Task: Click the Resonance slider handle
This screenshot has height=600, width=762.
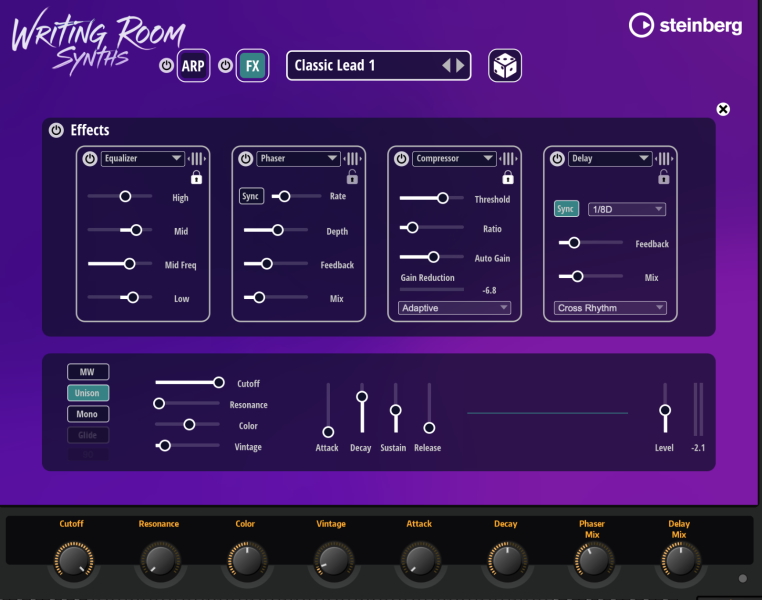Action: (159, 403)
